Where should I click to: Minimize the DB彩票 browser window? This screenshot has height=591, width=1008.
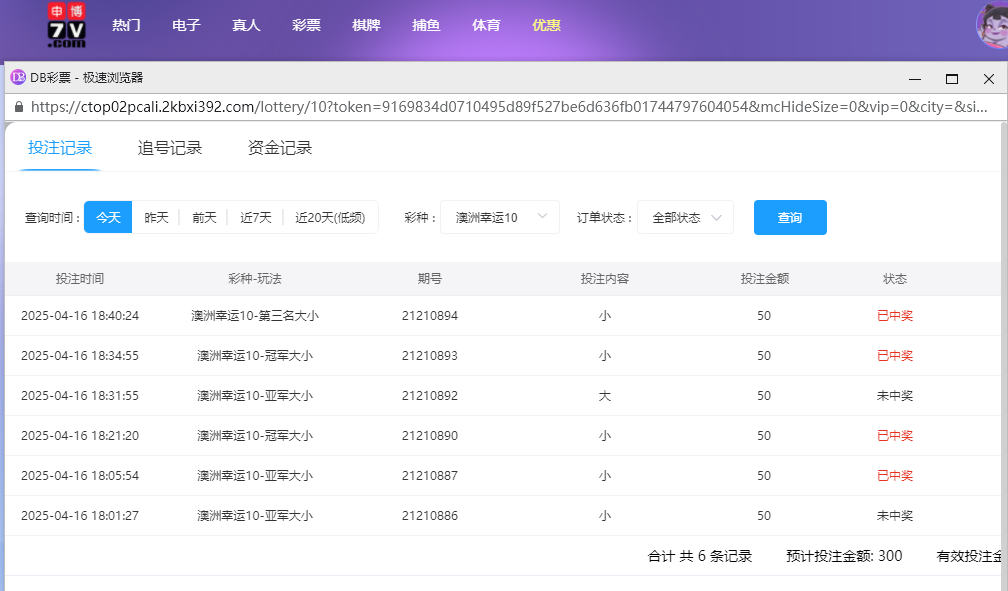914,79
